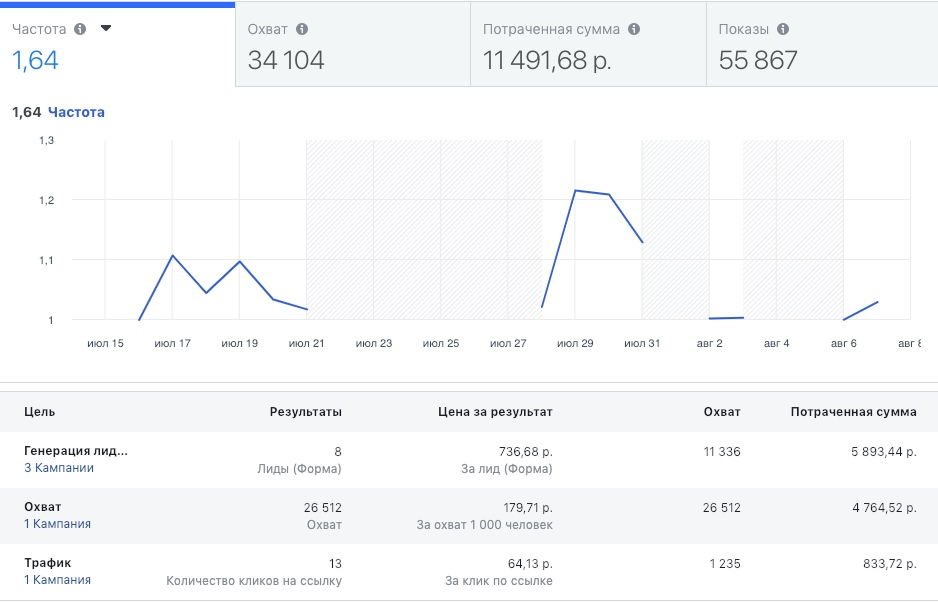Click the июл 23 axis label
The width and height of the screenshot is (938, 603).
[374, 343]
